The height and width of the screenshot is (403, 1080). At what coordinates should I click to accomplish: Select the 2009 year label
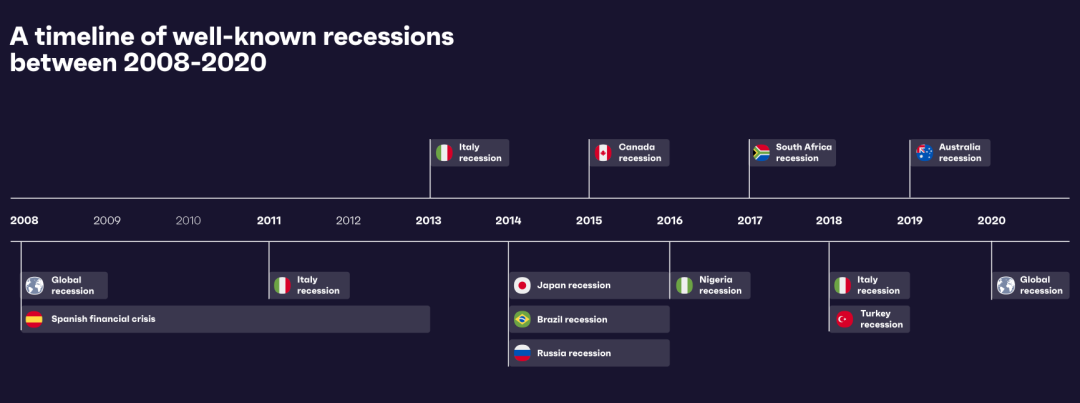[x=106, y=220]
